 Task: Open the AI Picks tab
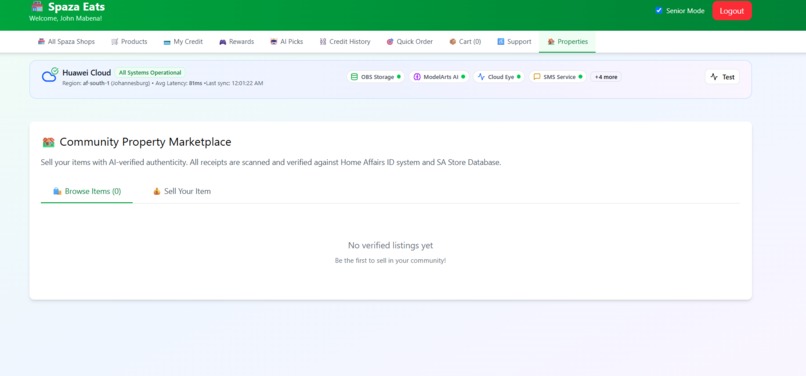pos(286,42)
